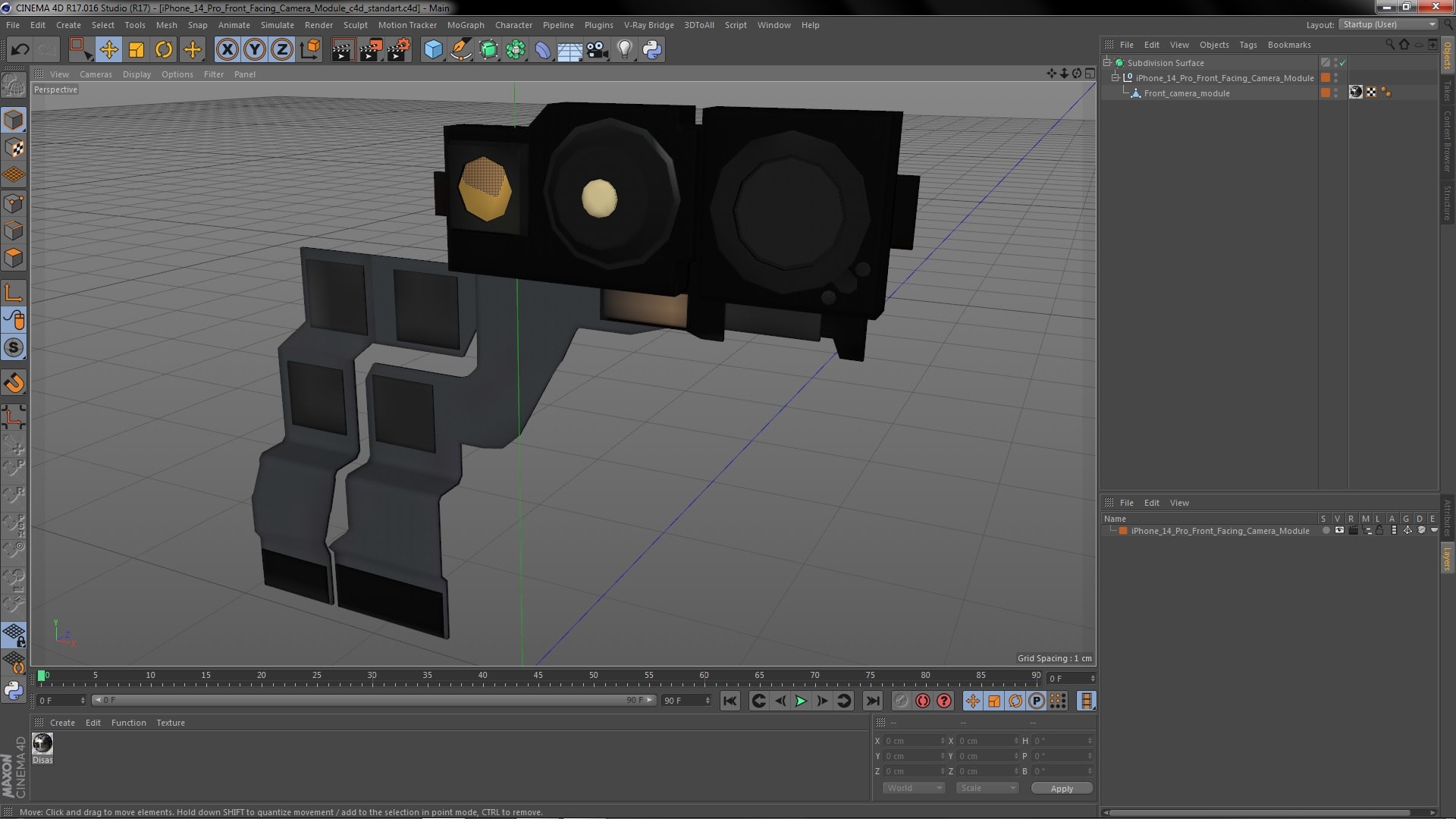The height and width of the screenshot is (819, 1456).
Task: Add a Camera object
Action: 597,50
